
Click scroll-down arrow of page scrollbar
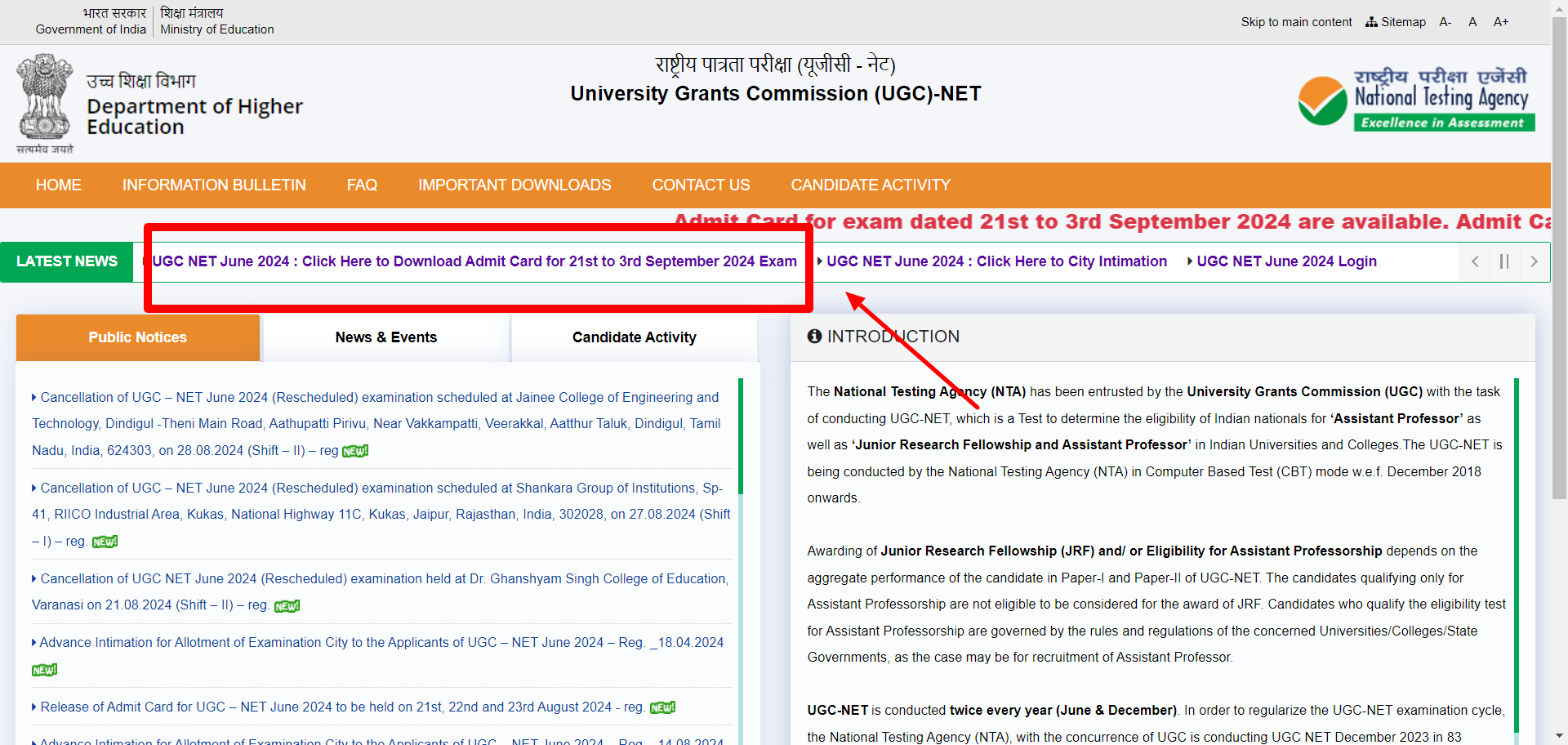[x=1559, y=737]
